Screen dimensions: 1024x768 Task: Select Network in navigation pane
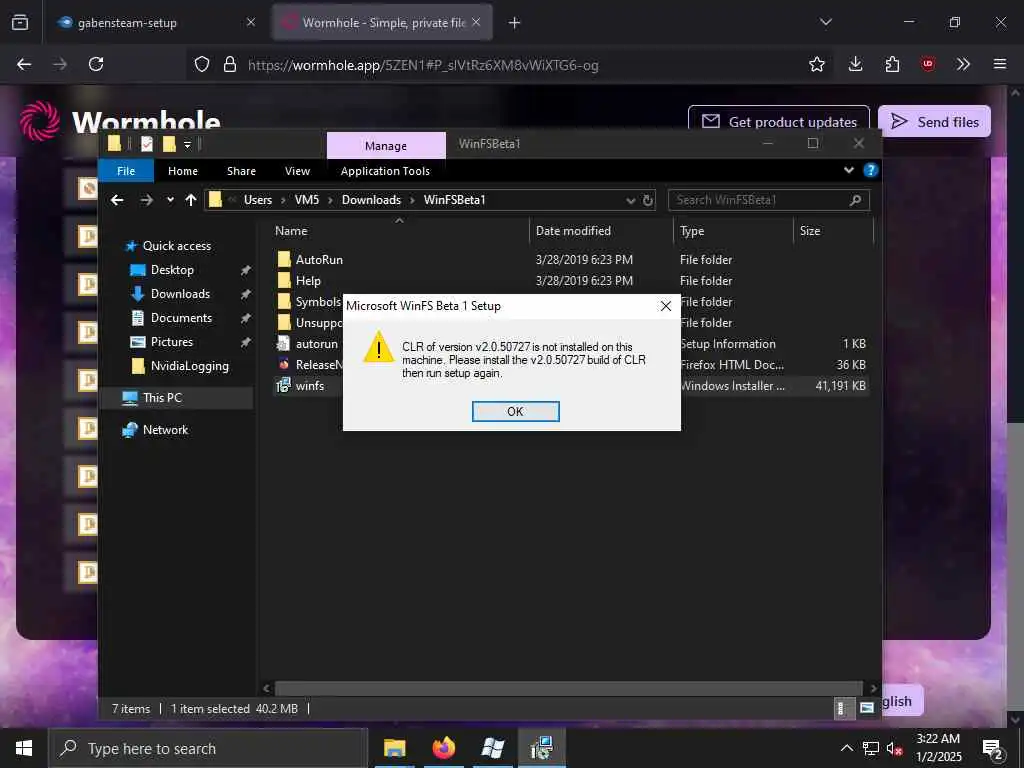[x=165, y=430]
